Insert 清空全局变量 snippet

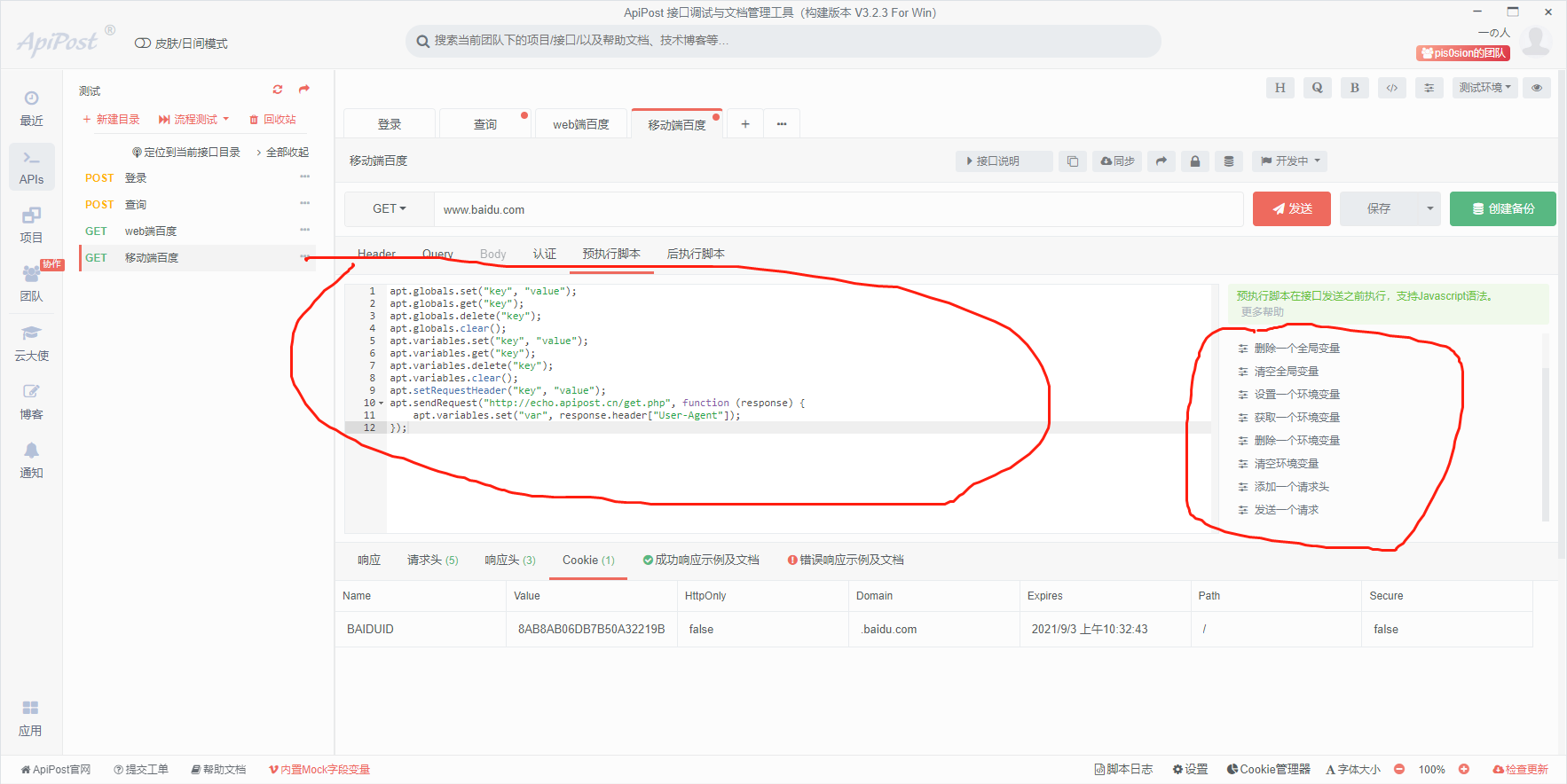pyautogui.click(x=1279, y=372)
